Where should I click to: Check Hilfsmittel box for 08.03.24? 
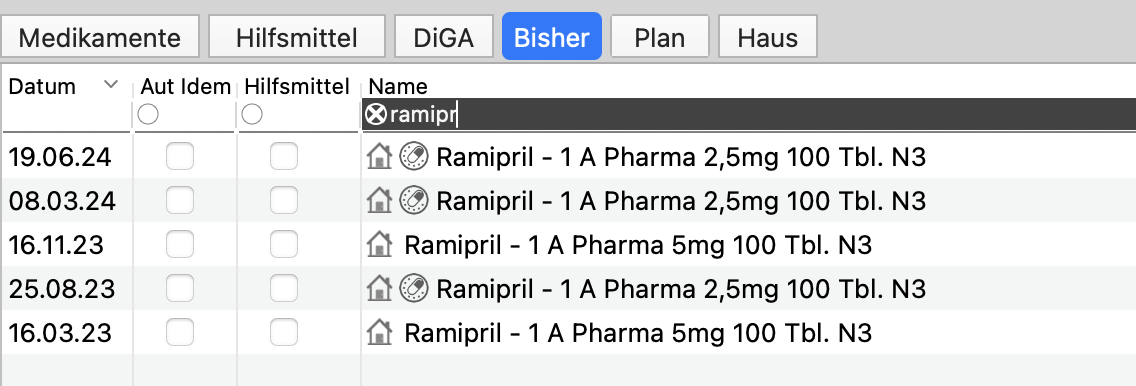(284, 201)
